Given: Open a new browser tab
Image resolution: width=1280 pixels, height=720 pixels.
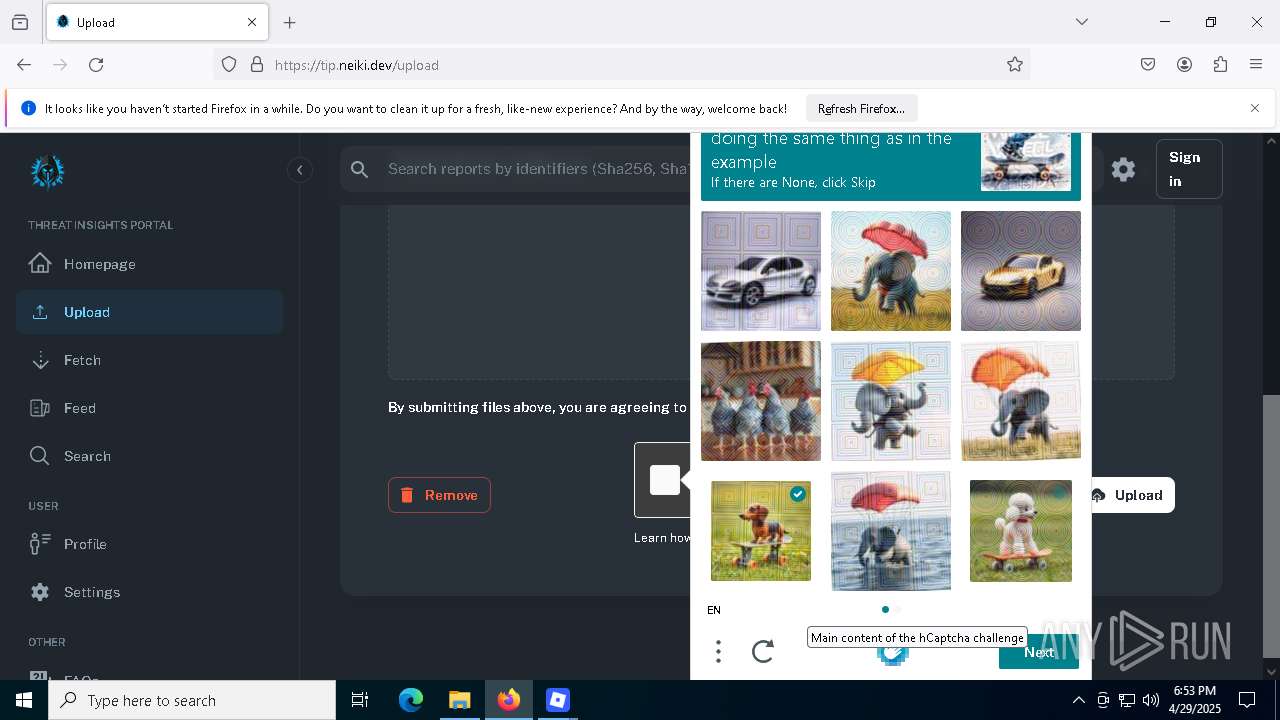Looking at the screenshot, I should 289,22.
